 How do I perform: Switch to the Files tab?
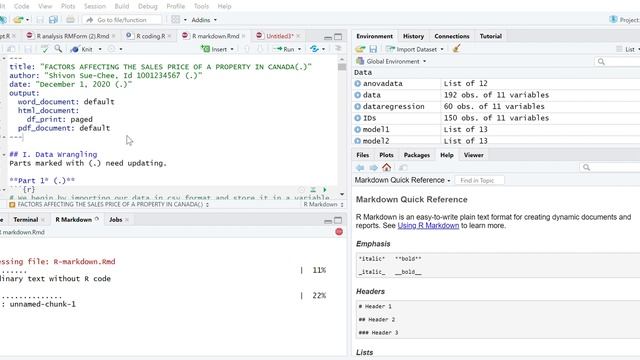point(362,155)
